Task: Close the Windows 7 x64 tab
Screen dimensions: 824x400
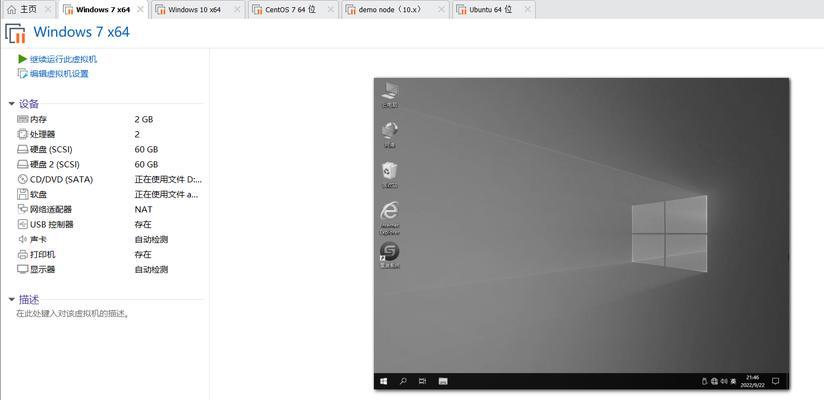Action: point(140,9)
